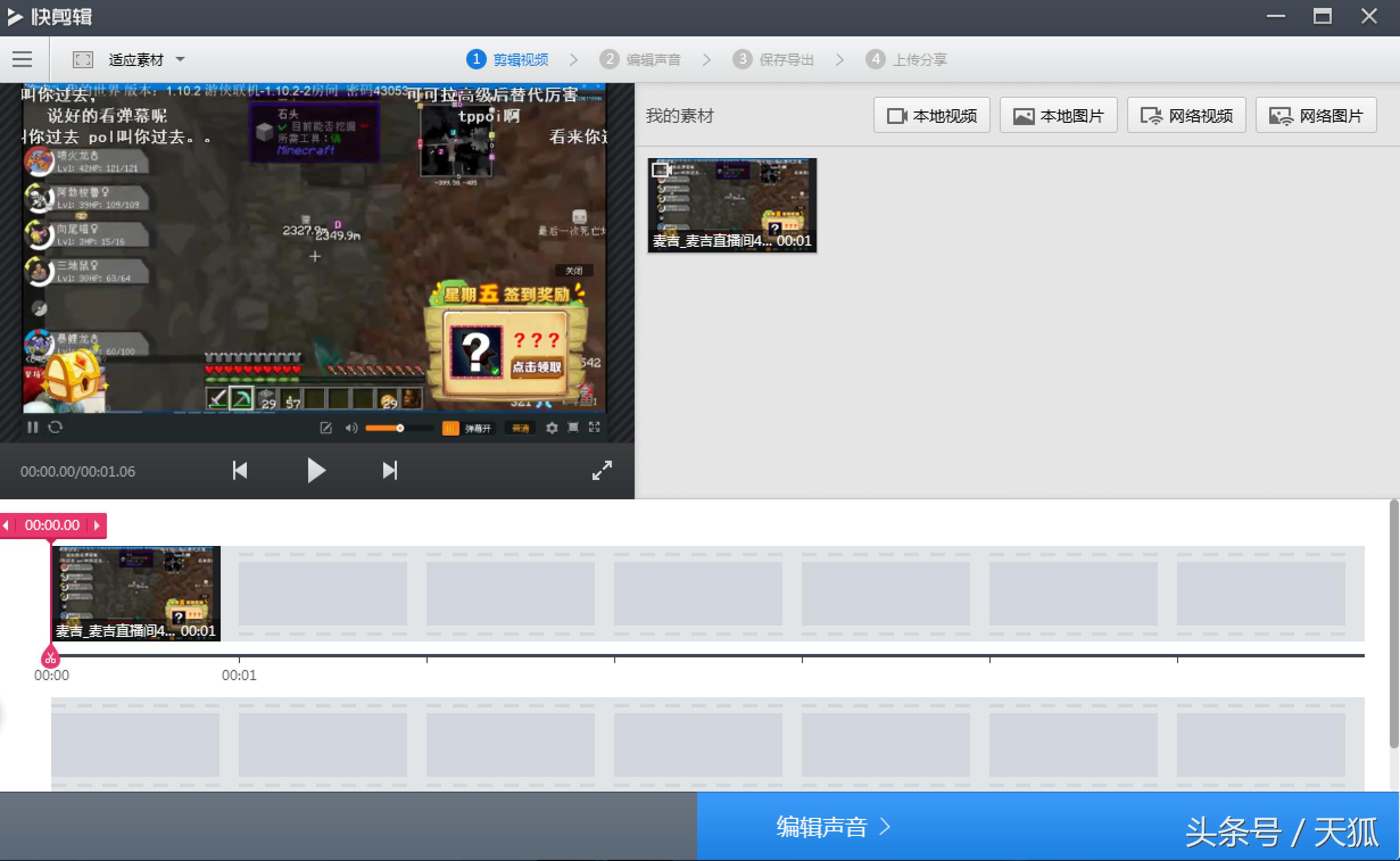Viewport: 1400px width, 861px height.
Task: Skip to previous frame button
Action: 240,470
